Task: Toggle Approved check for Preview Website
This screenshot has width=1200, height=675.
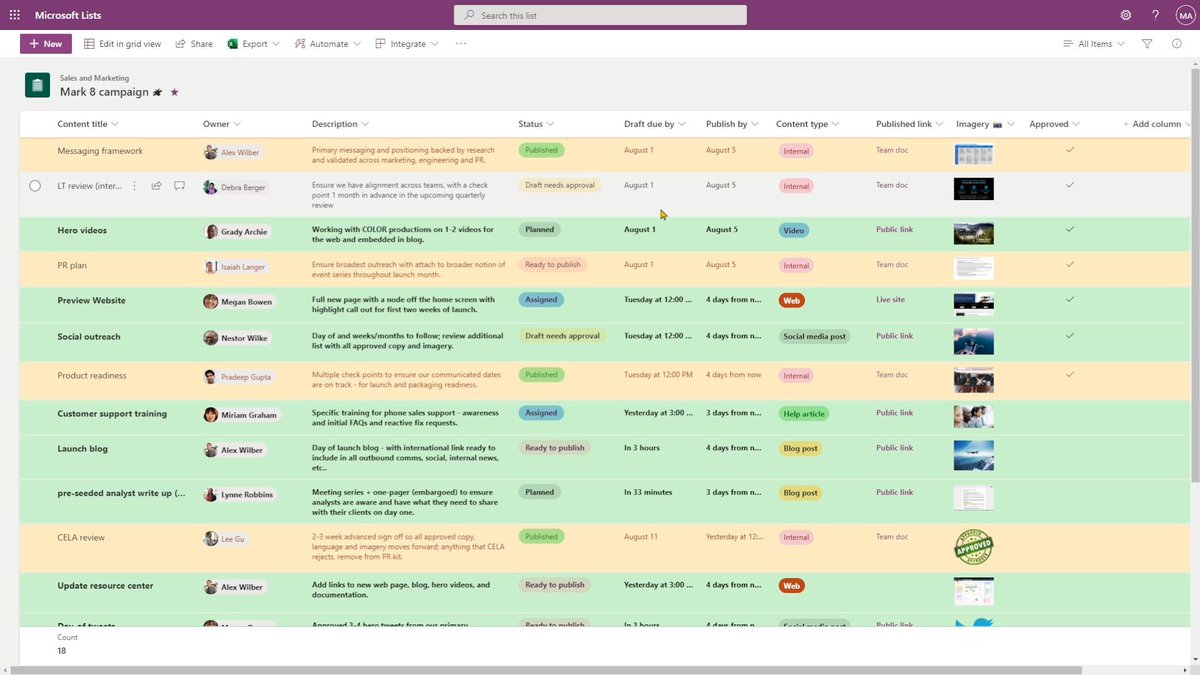Action: (x=1070, y=299)
